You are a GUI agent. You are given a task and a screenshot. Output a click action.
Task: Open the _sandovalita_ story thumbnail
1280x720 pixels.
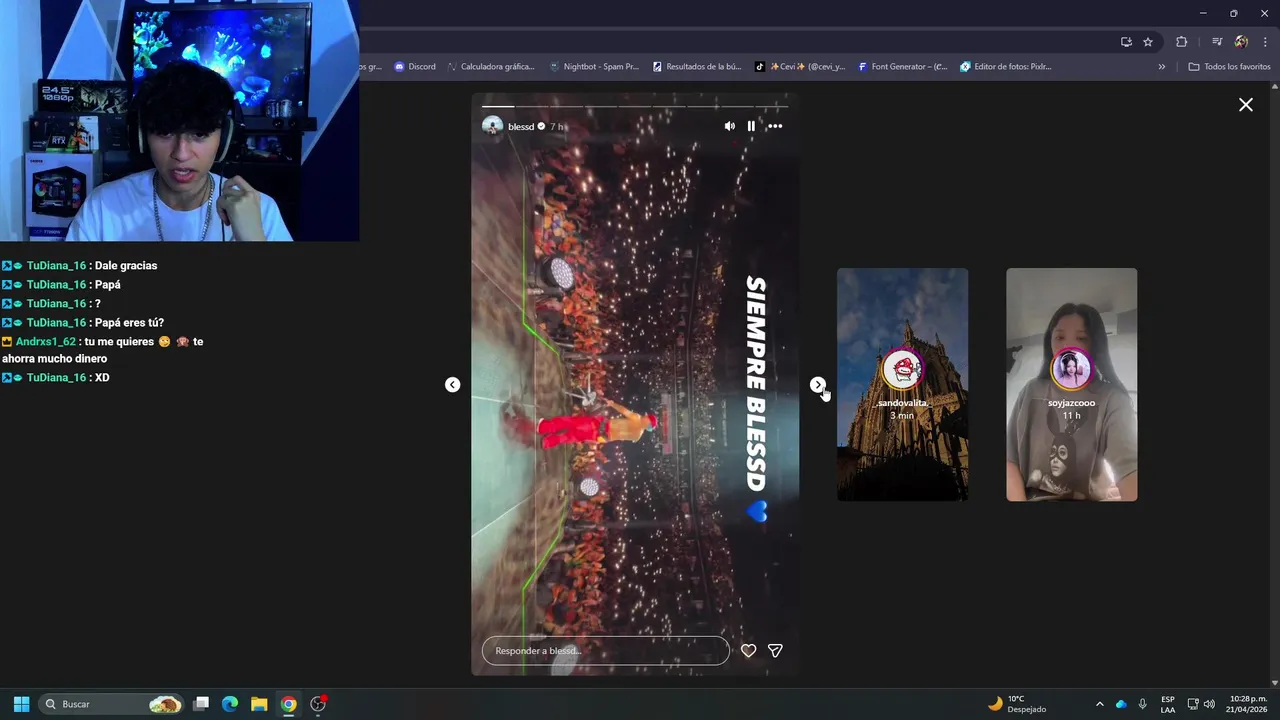coord(902,384)
